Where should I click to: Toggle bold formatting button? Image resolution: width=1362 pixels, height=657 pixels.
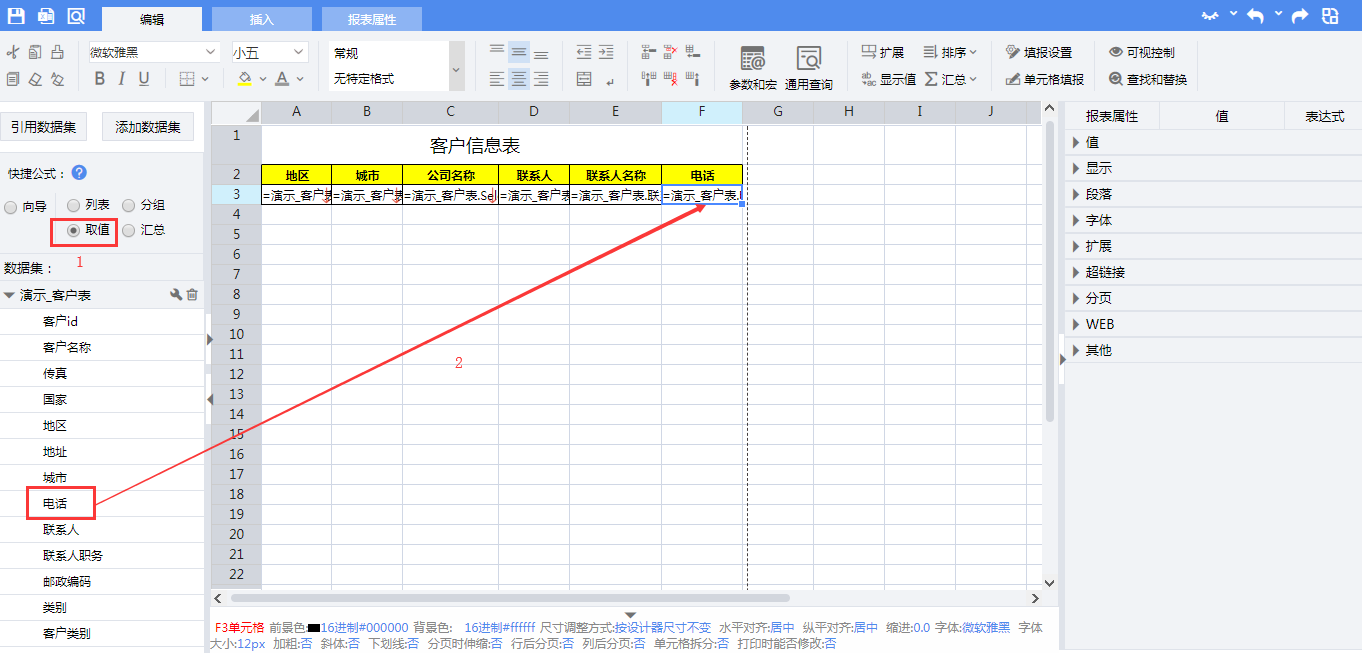[x=99, y=79]
